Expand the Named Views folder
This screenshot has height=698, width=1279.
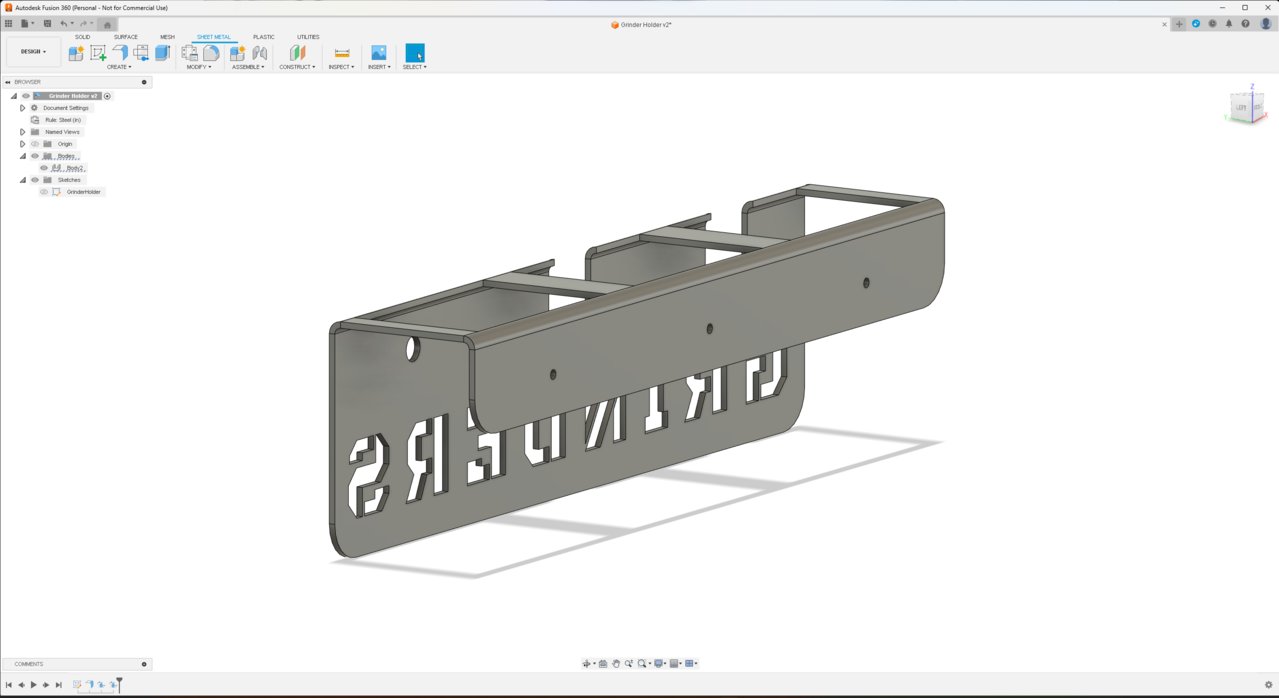click(x=22, y=132)
